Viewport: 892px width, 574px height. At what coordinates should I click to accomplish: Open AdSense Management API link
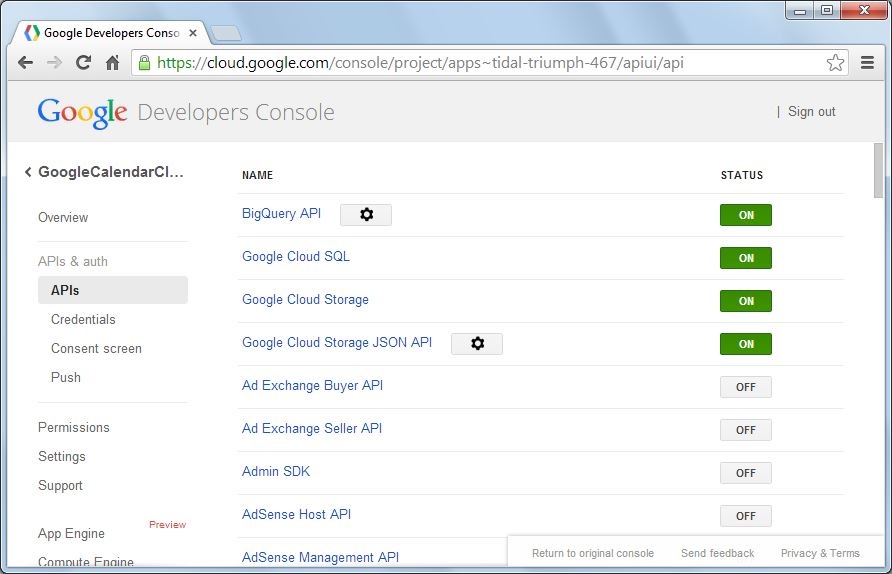point(320,557)
